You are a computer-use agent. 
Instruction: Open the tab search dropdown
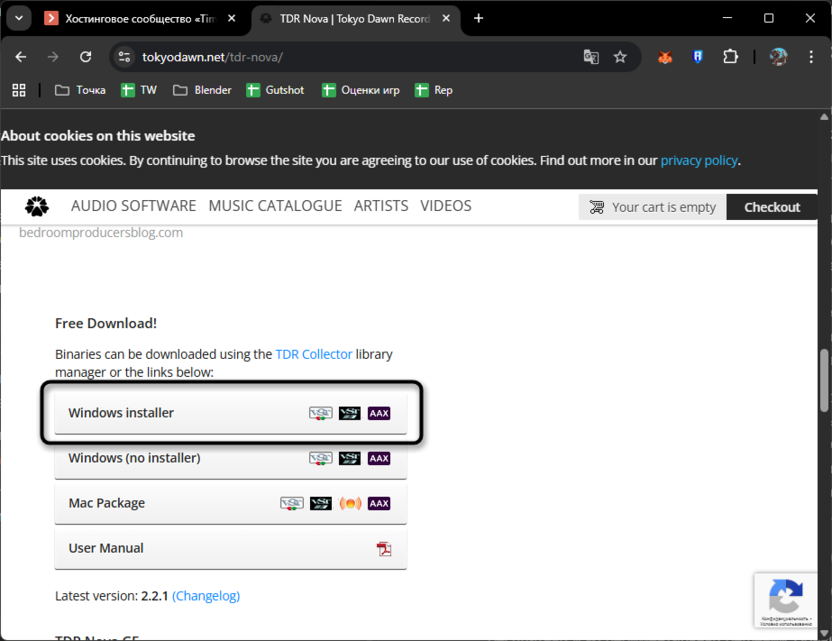pyautogui.click(x=19, y=19)
